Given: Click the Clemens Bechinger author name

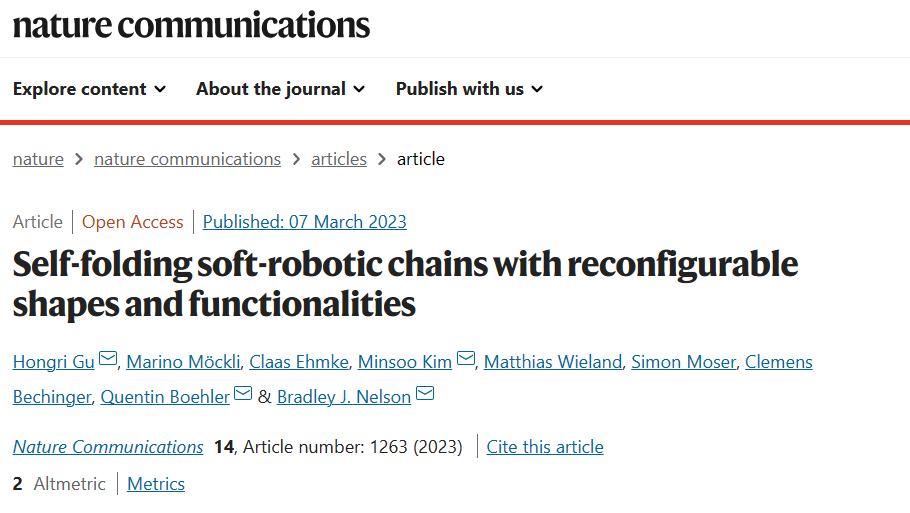Looking at the screenshot, I should click(x=779, y=362).
